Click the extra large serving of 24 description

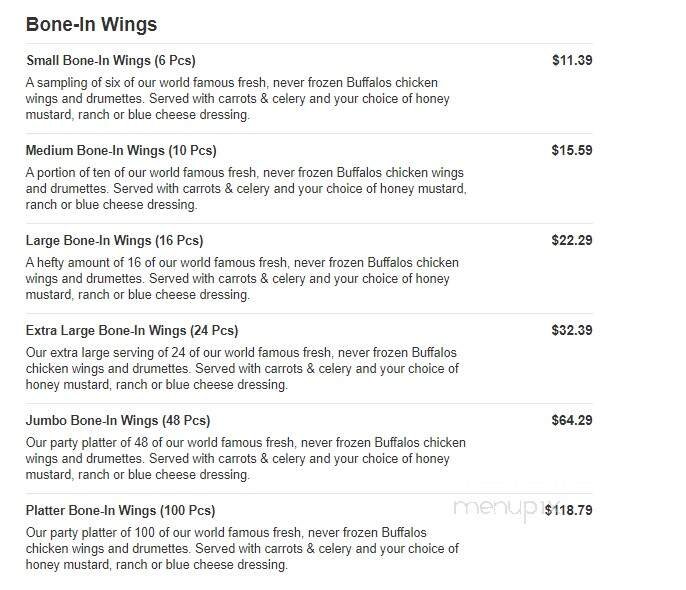tap(242, 369)
